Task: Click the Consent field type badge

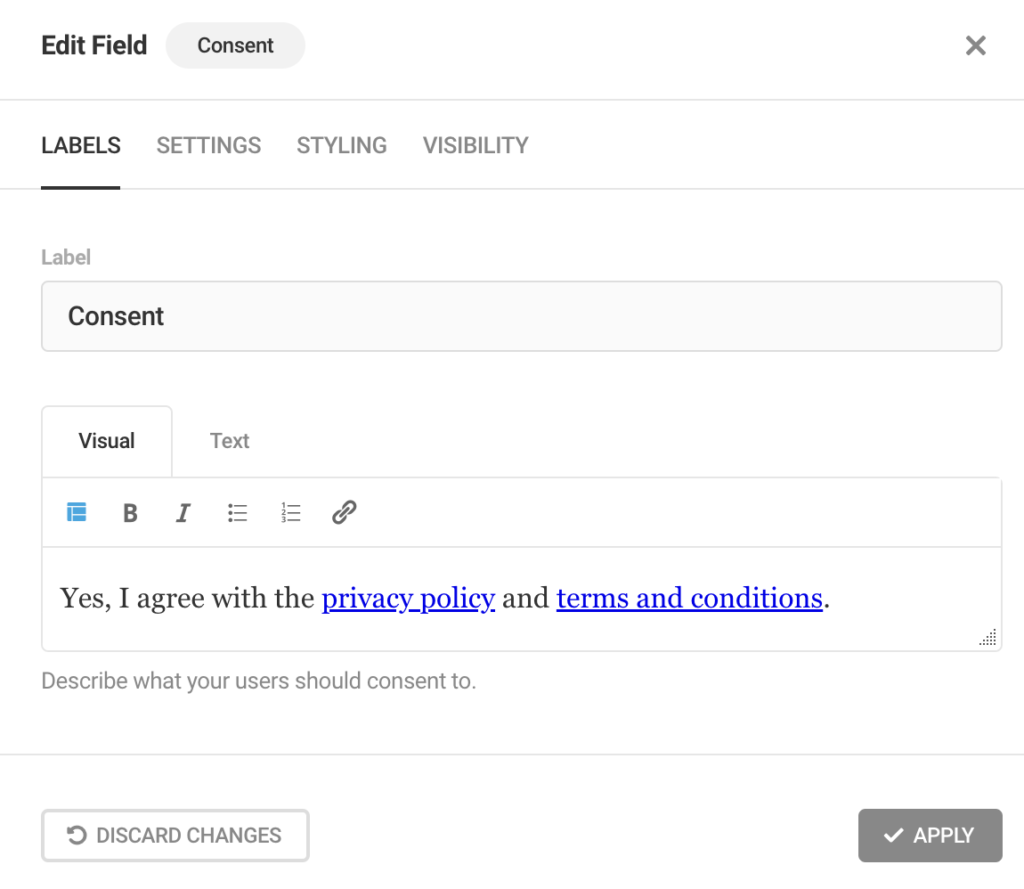Action: pos(235,46)
